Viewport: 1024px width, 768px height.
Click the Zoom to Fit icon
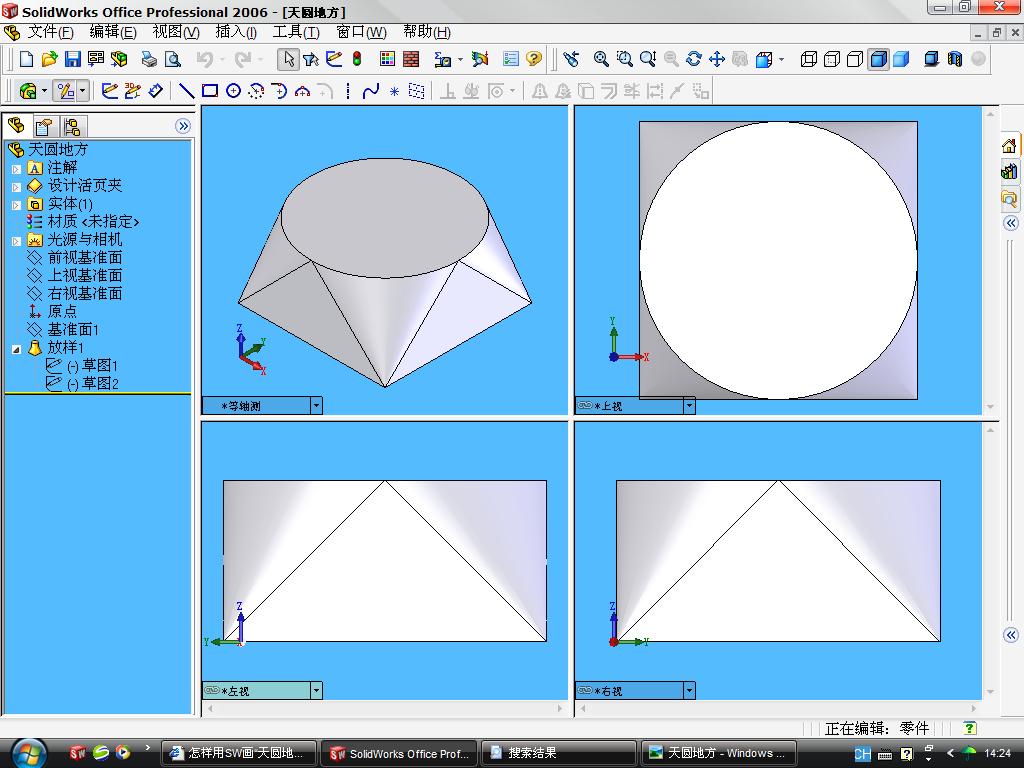tap(601, 59)
